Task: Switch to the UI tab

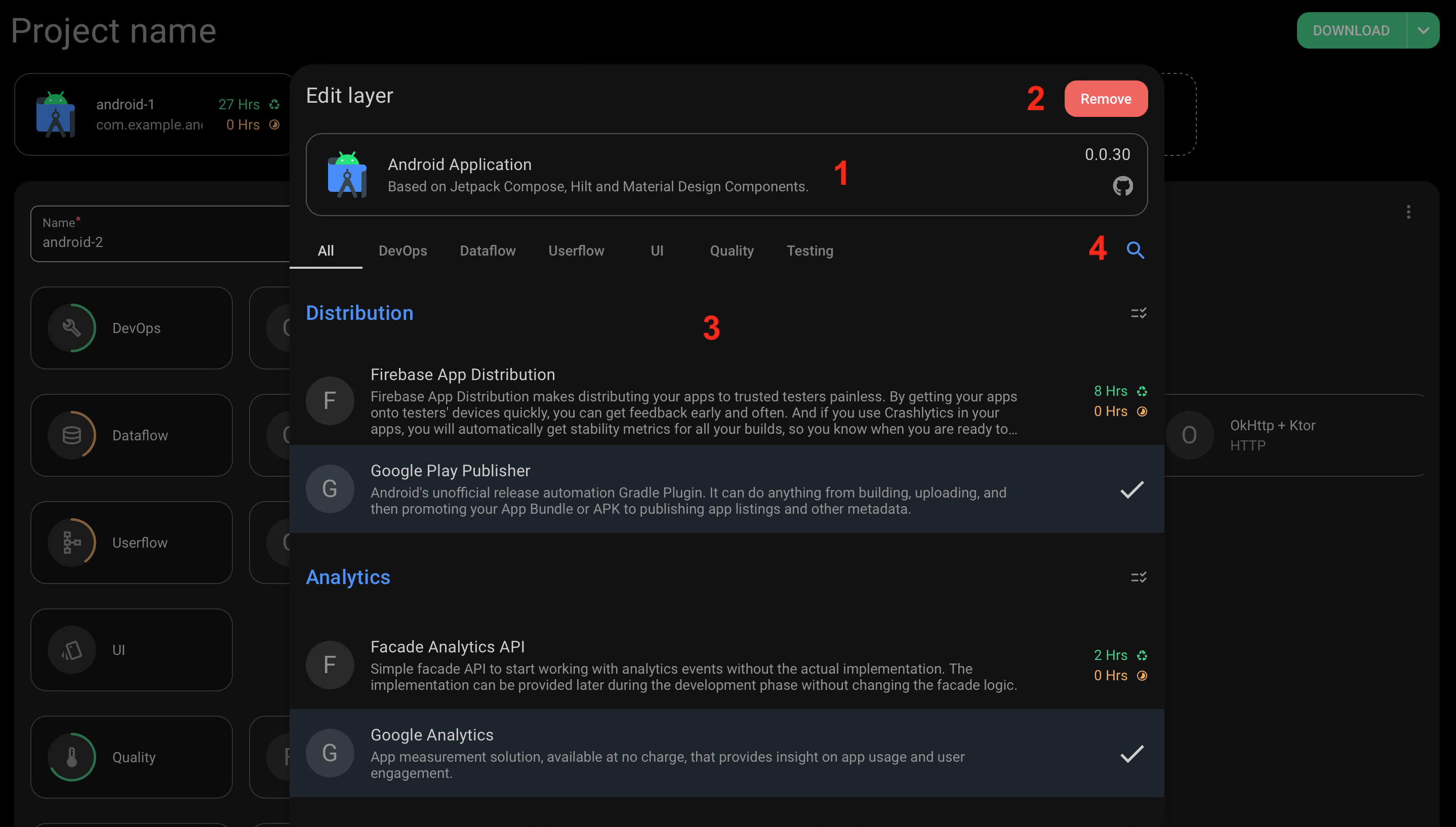Action: tap(657, 251)
